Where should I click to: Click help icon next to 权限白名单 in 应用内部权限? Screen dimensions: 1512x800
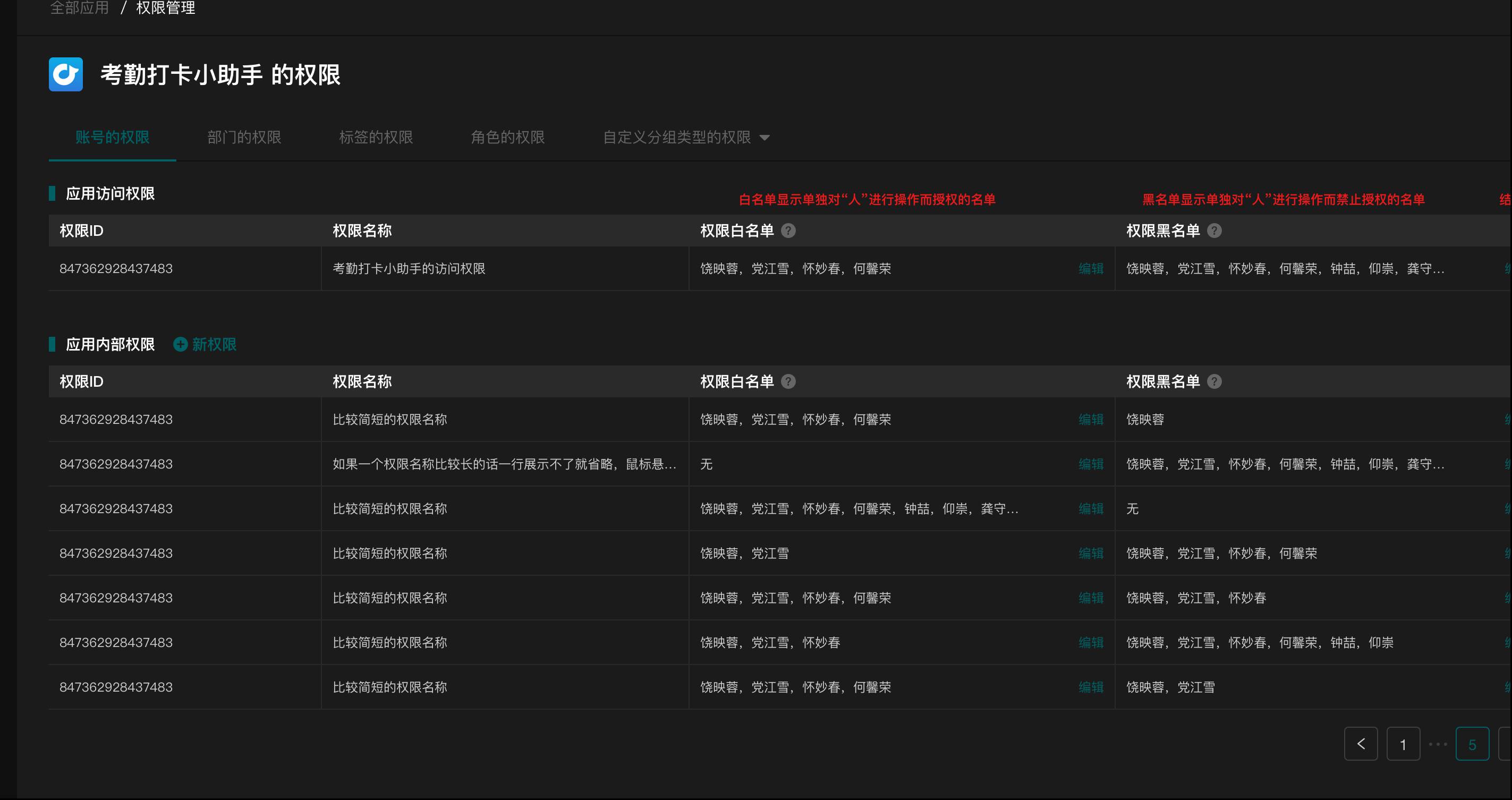click(x=788, y=381)
